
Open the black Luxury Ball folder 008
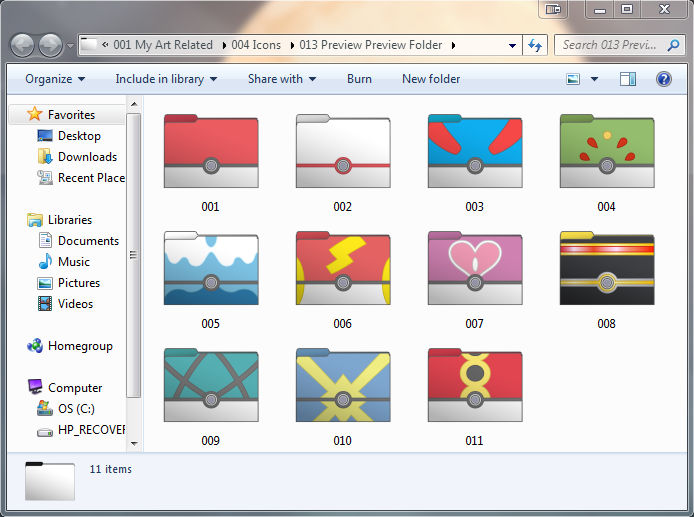(607, 268)
